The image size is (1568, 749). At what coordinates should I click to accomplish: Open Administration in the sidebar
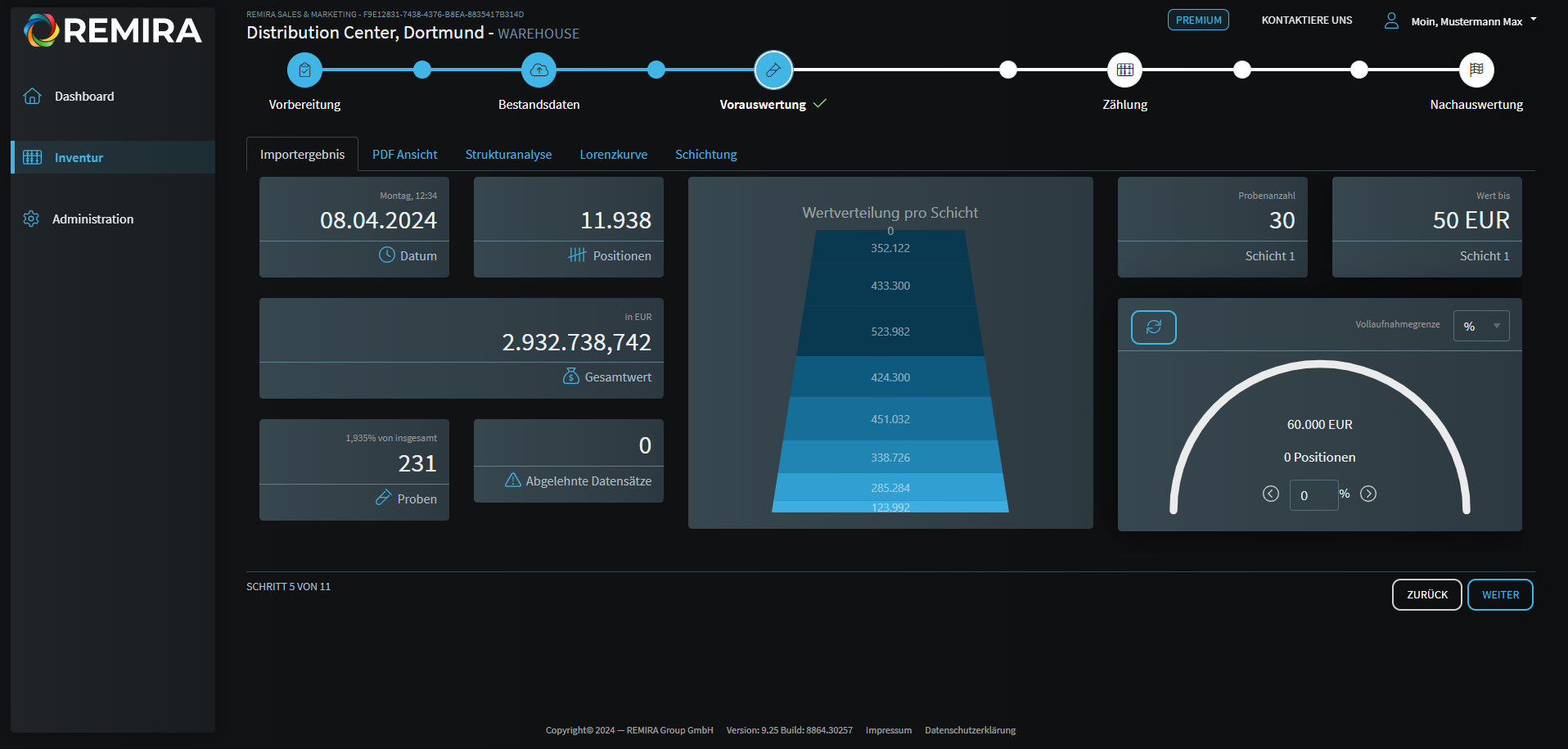(x=92, y=219)
